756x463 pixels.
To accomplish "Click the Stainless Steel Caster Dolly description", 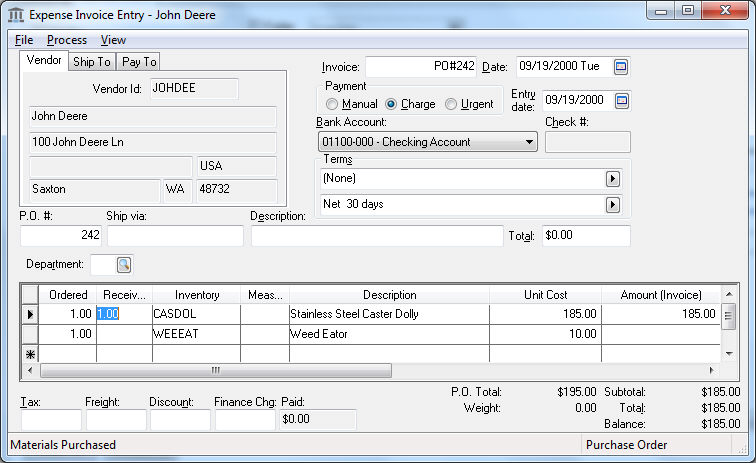I will point(389,314).
